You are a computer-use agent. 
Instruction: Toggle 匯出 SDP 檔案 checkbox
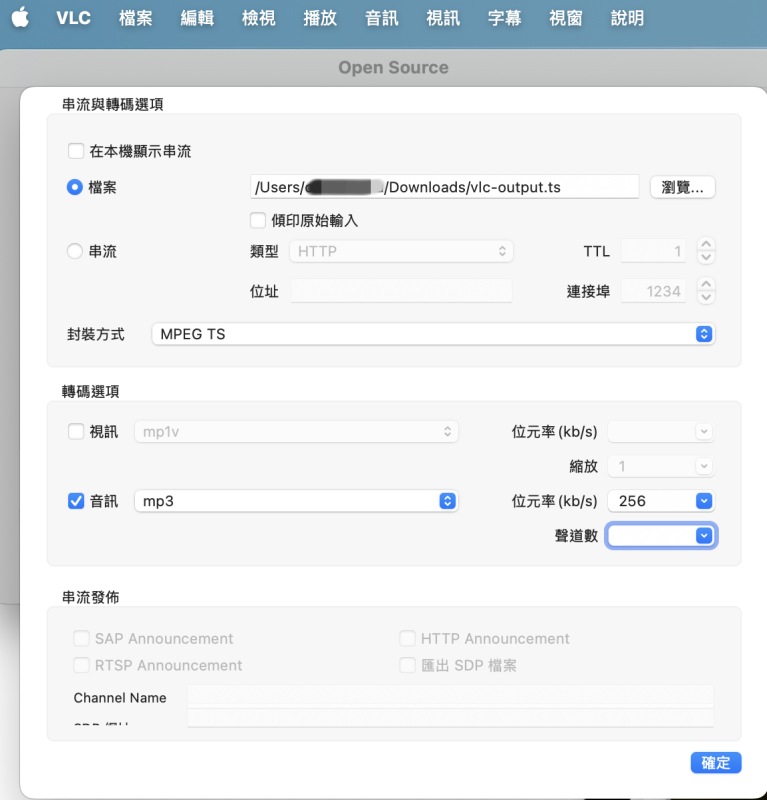[x=407, y=665]
